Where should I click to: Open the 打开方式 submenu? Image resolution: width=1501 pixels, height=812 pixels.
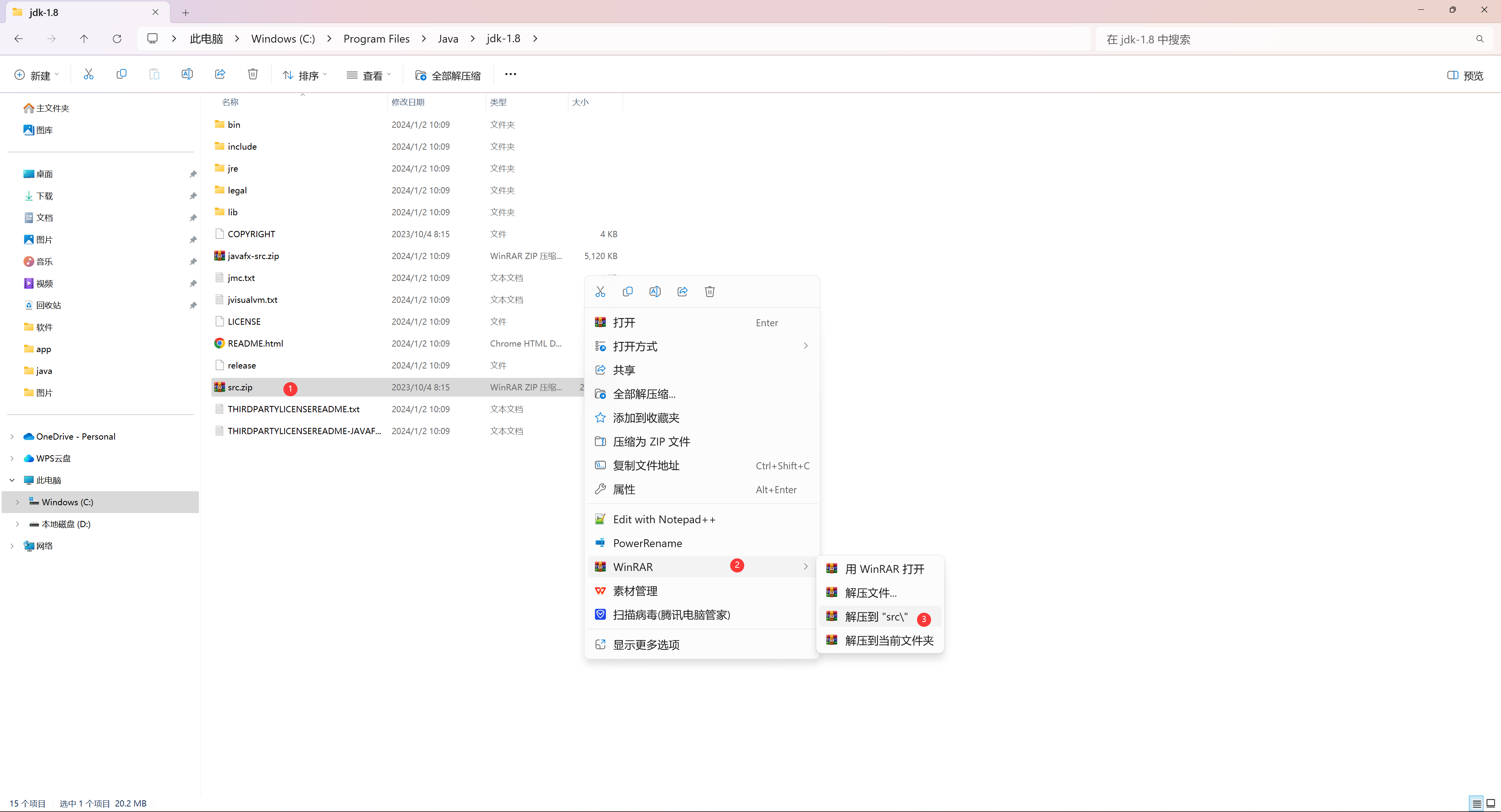[x=702, y=346]
